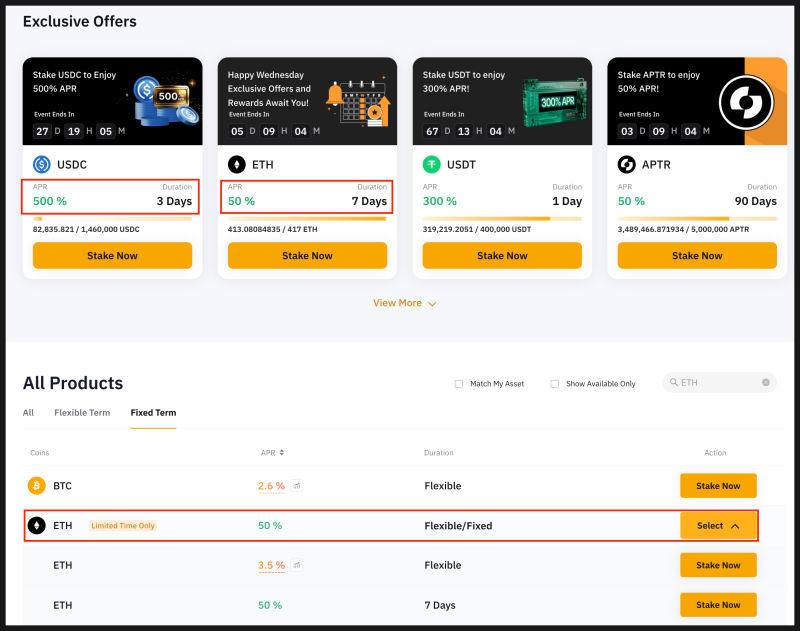Click the 300 % APR on USDT card
Image resolution: width=800 pixels, height=631 pixels.
440,201
